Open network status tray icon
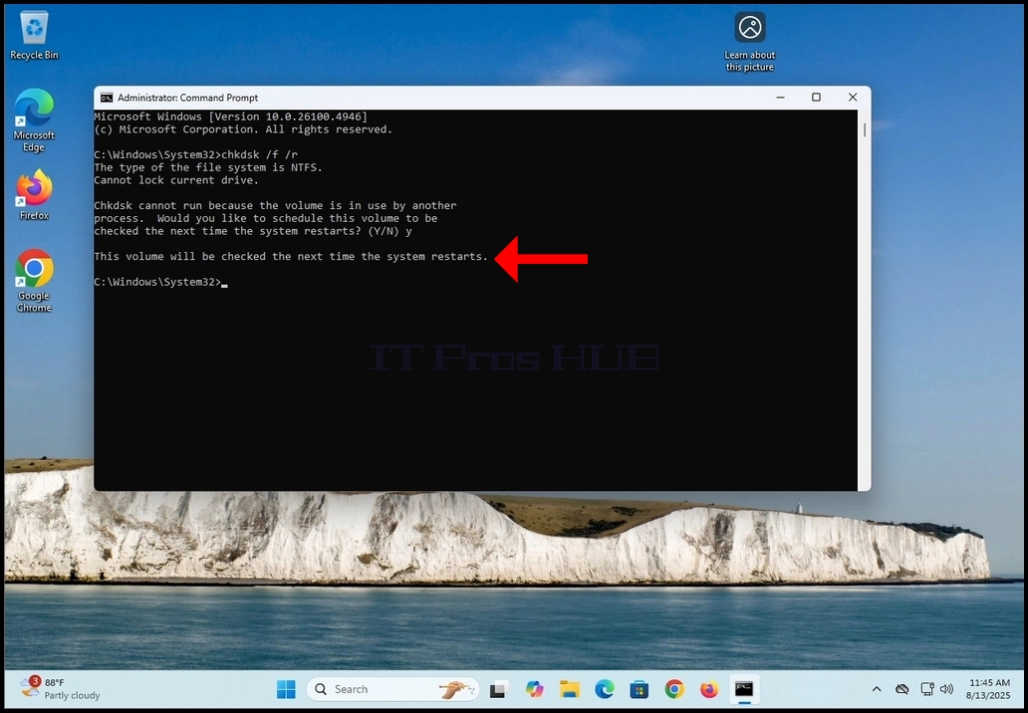The width and height of the screenshot is (1028, 713). [x=927, y=689]
